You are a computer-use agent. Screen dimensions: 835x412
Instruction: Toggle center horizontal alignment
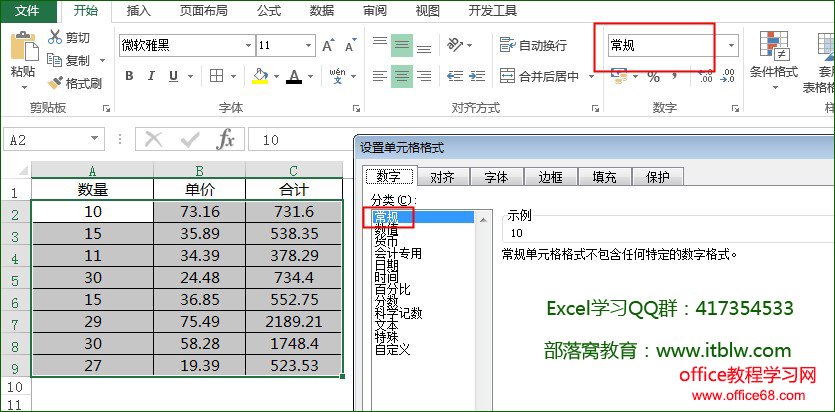(402, 76)
